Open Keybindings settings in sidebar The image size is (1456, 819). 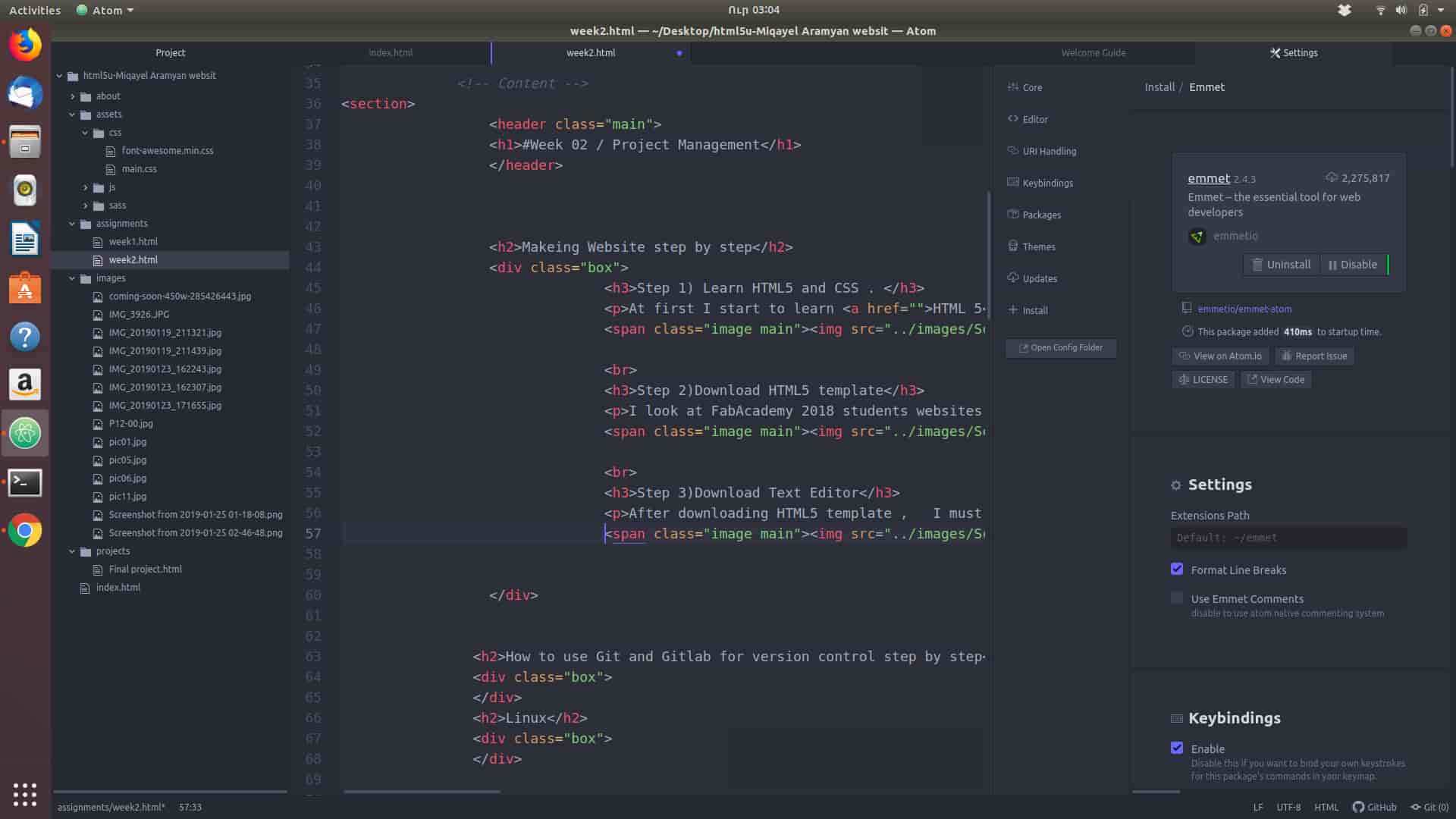point(1046,183)
